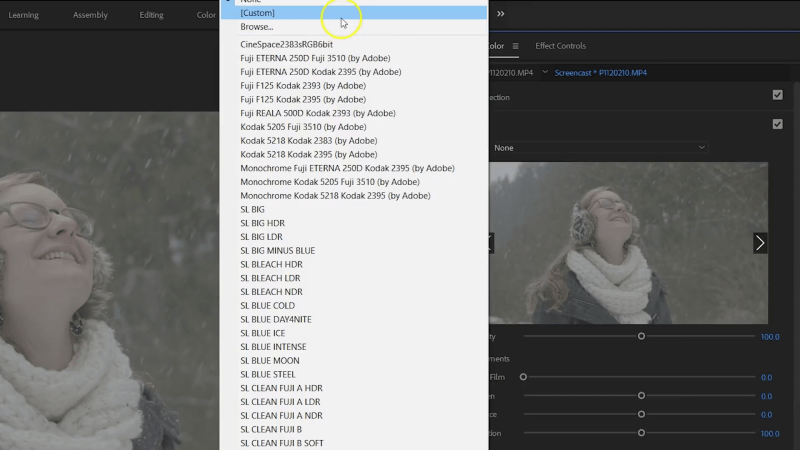Click the Program Monitor video frame
Viewport: 800px width, 450px height.
coord(110,281)
